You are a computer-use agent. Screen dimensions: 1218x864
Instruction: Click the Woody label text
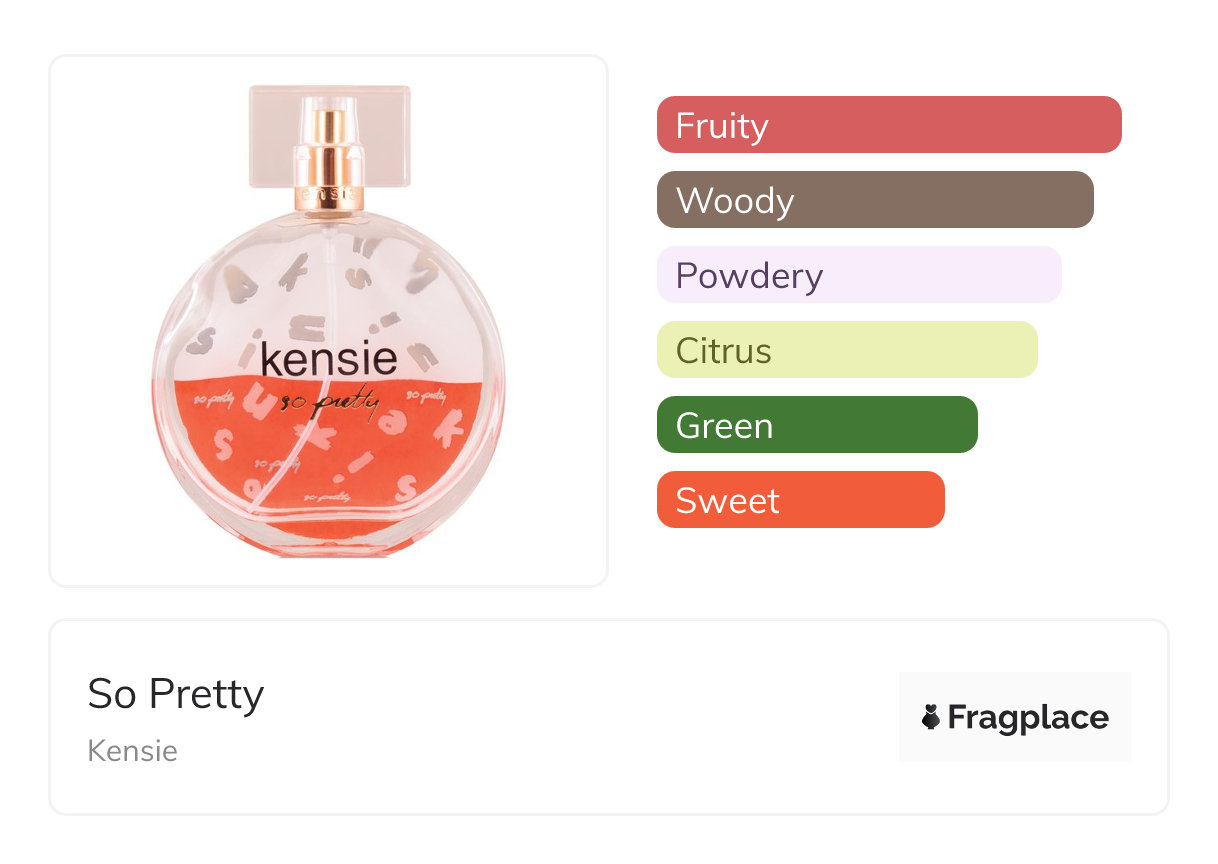click(735, 201)
